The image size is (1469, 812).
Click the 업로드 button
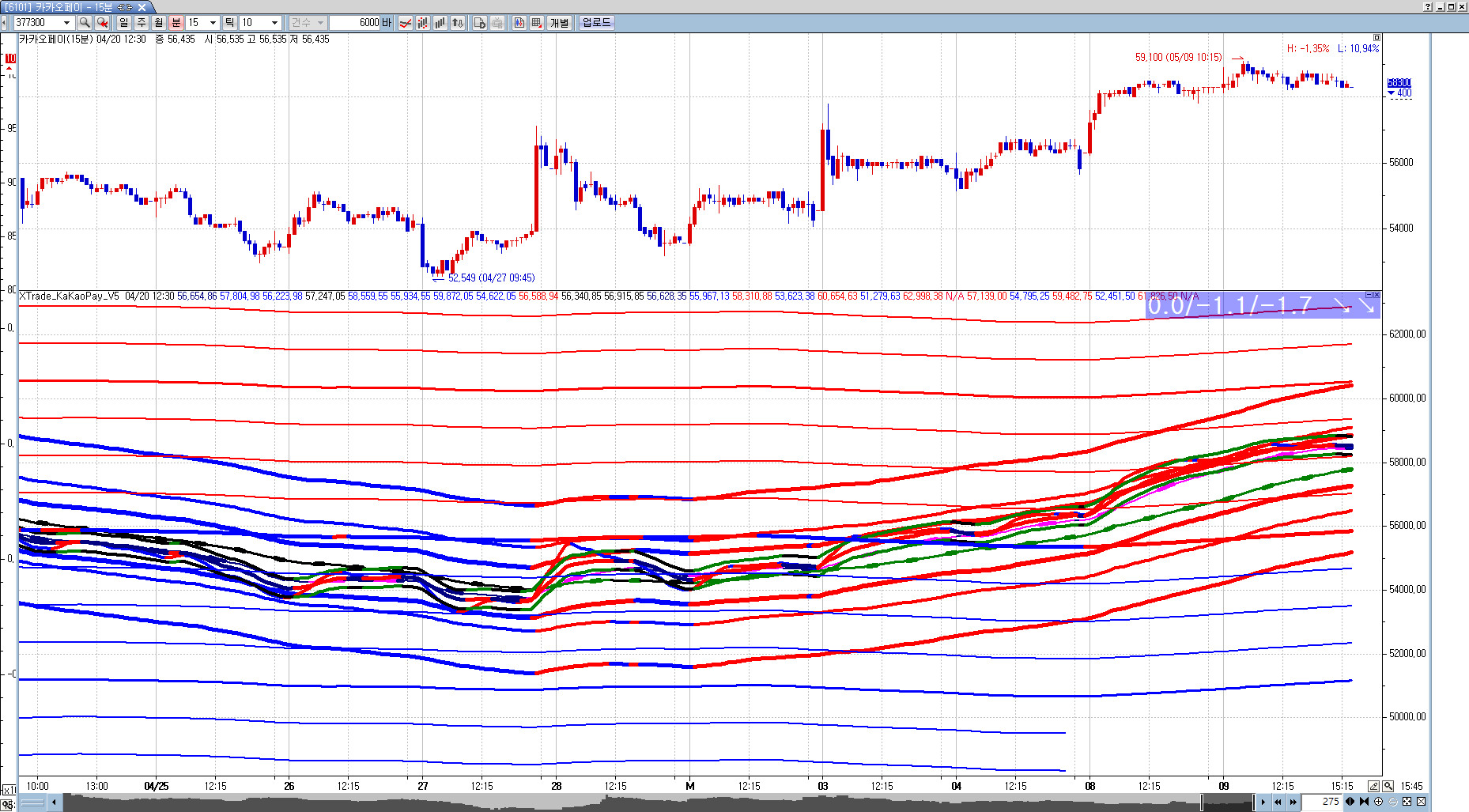[x=597, y=23]
